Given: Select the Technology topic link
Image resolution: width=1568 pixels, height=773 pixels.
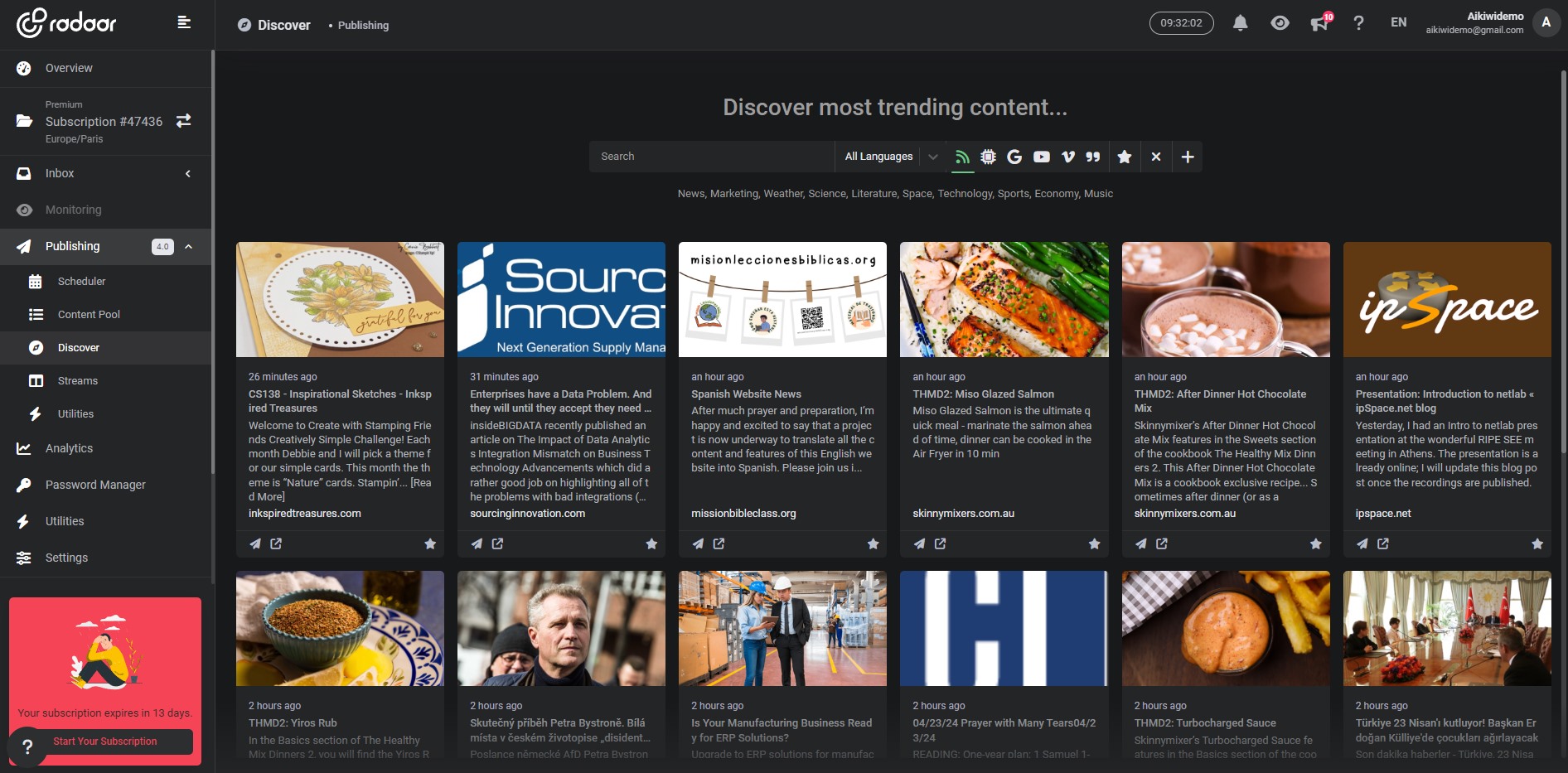Looking at the screenshot, I should 965,194.
